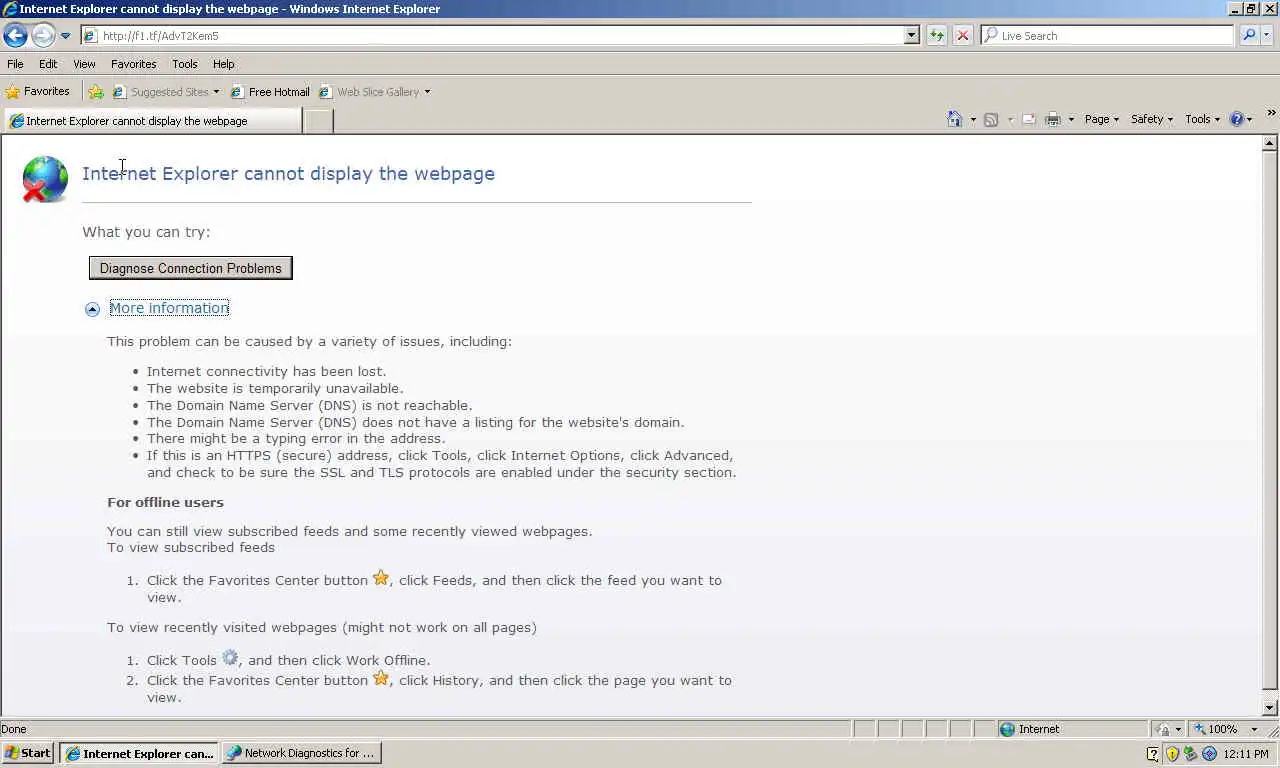Click the Favorites Center star near Feeds
1280x768 pixels.
click(x=381, y=578)
